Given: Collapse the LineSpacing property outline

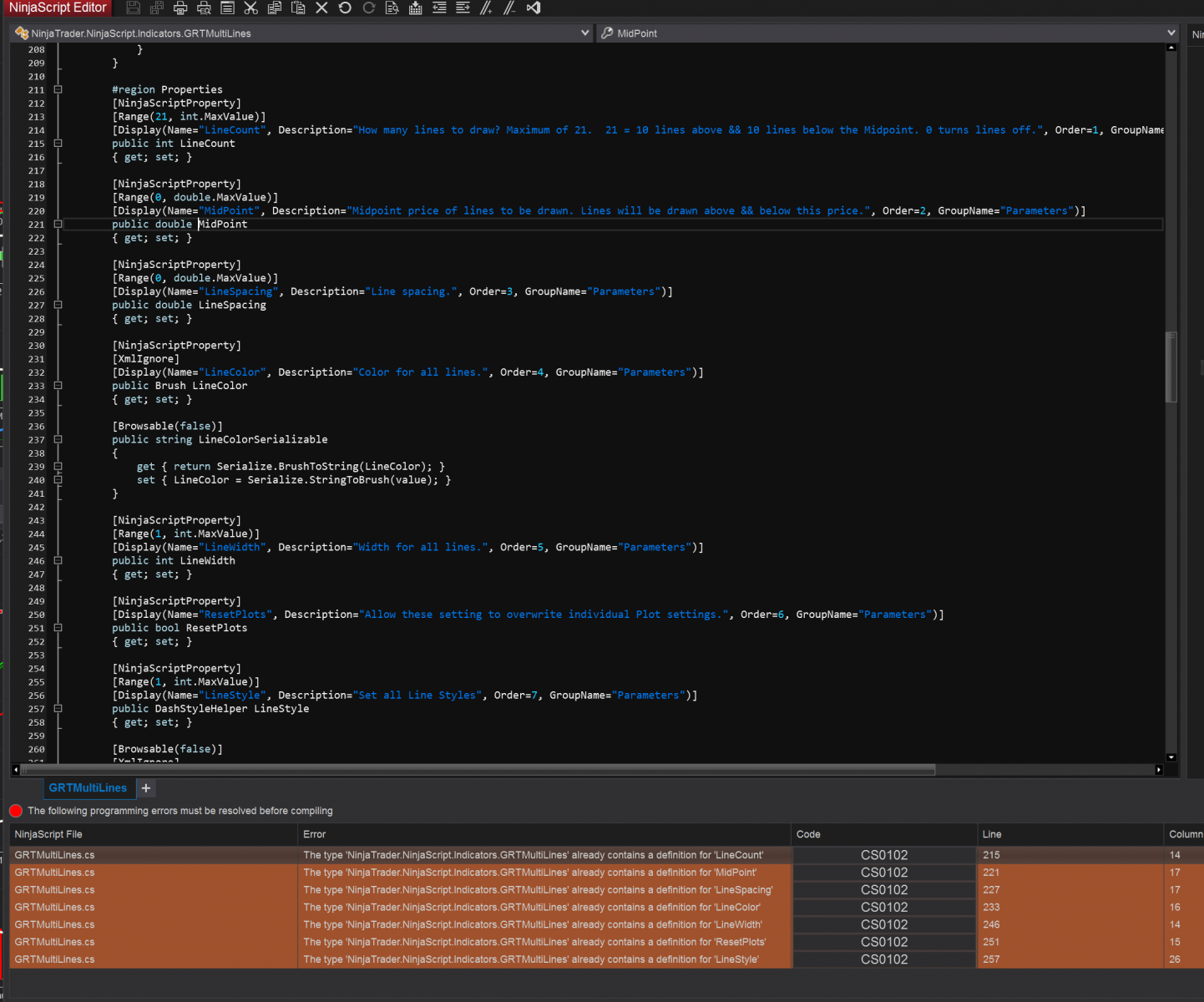Looking at the screenshot, I should point(58,305).
